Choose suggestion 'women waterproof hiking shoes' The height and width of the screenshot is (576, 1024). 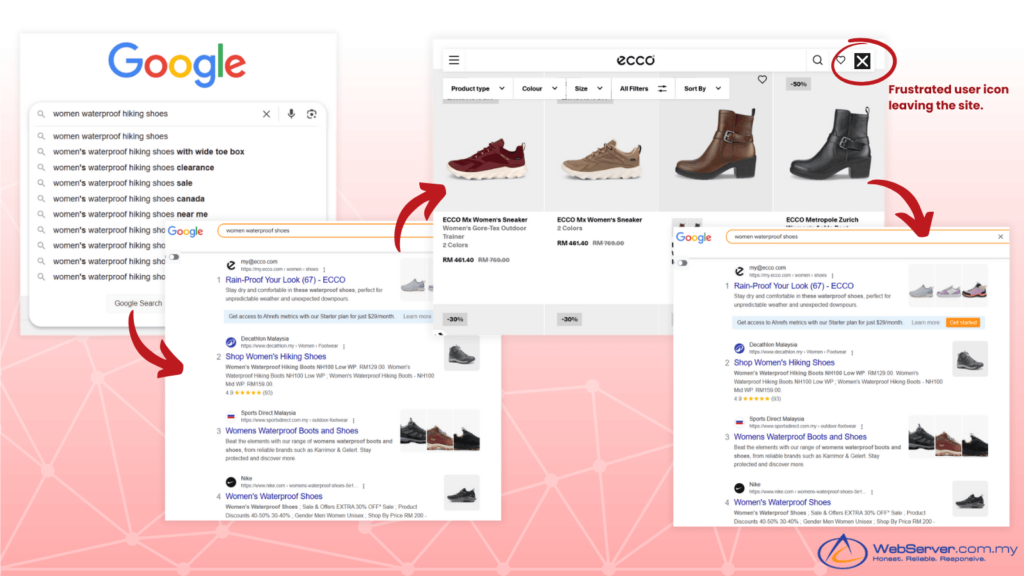click(110, 136)
